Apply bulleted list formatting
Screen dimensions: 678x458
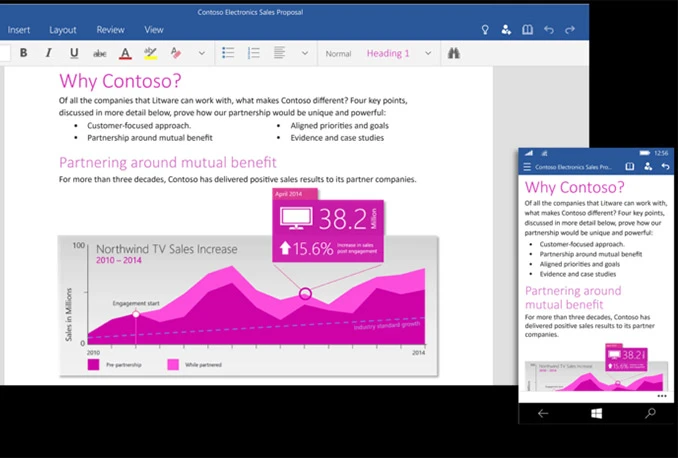[228, 53]
